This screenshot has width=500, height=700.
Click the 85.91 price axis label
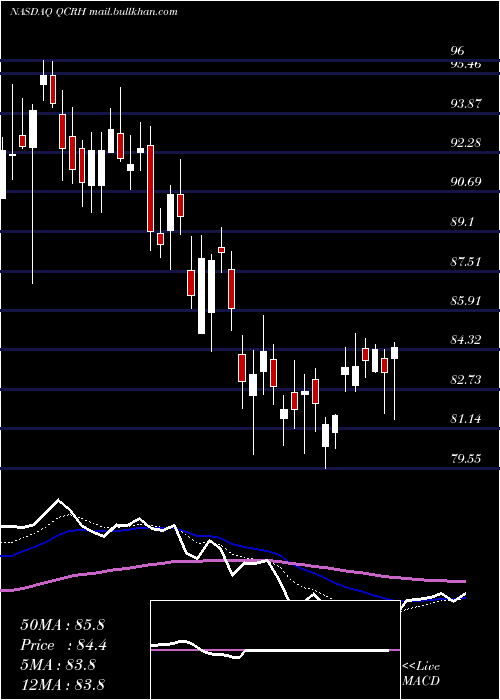pyautogui.click(x=466, y=300)
